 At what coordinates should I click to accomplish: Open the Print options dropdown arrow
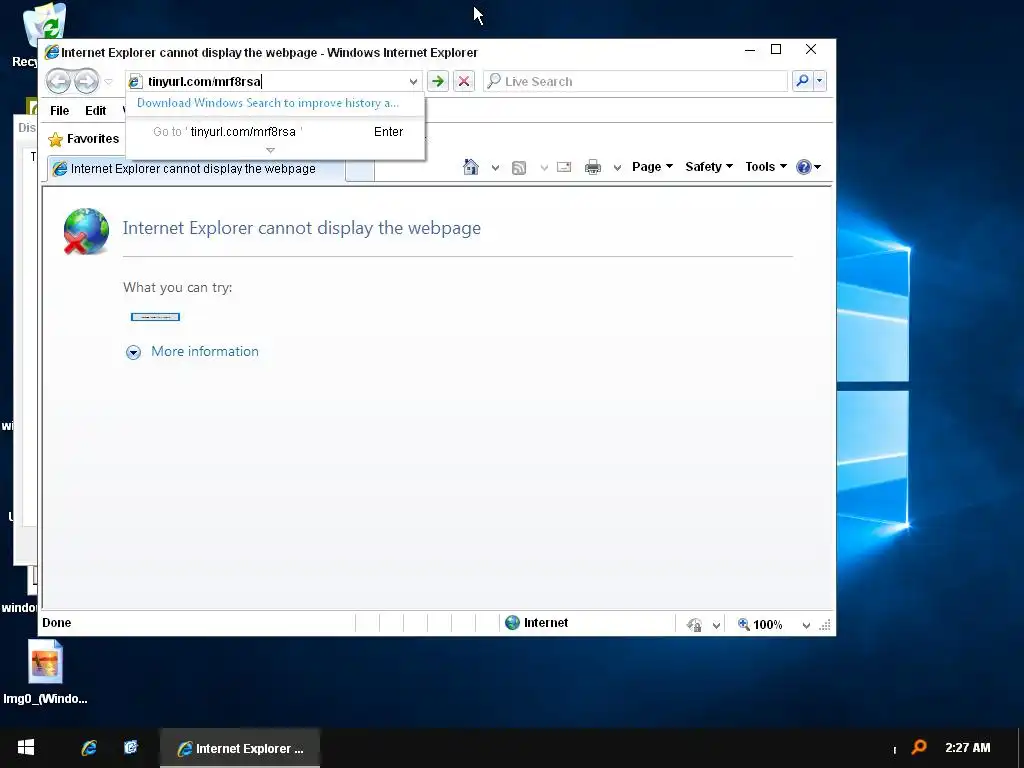[617, 168]
